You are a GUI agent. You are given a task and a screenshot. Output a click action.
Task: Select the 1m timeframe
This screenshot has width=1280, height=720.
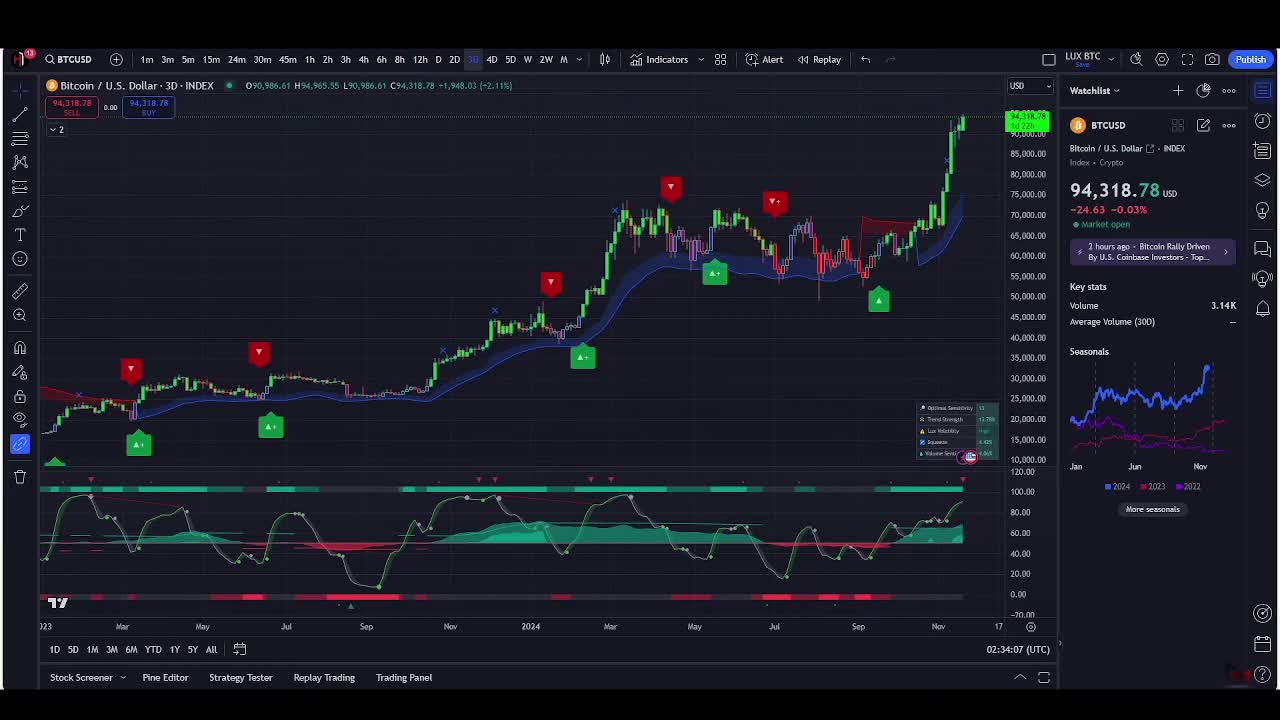click(147, 60)
